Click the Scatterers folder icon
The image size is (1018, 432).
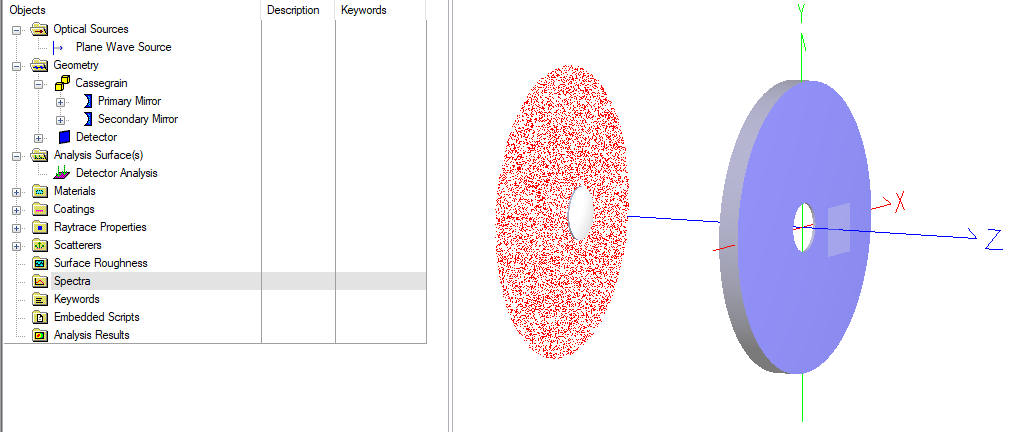pos(40,245)
